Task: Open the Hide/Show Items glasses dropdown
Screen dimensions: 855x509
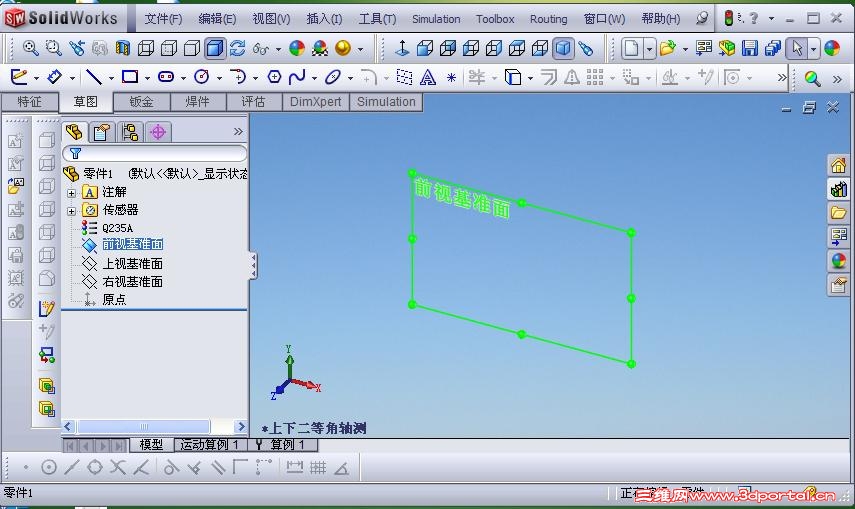Action: pos(278,50)
